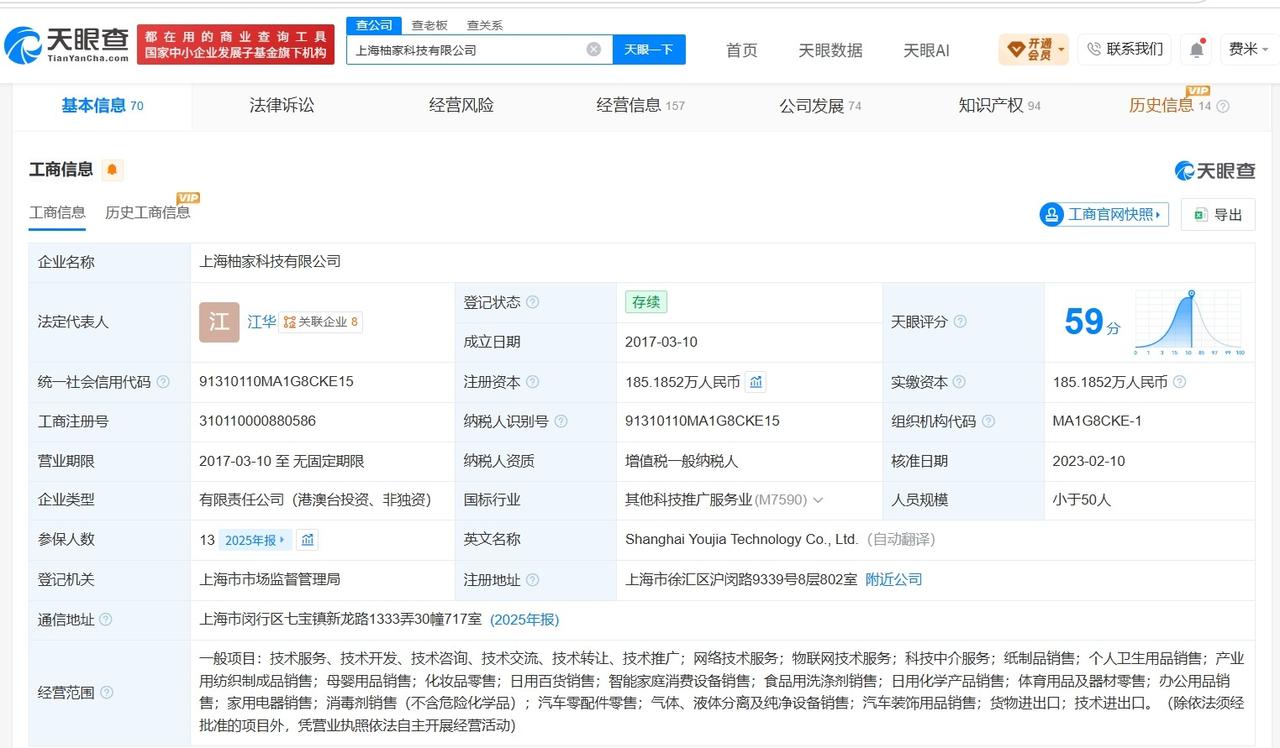Open help icon next to 纳税人识别号
The height and width of the screenshot is (748, 1280).
[x=560, y=422]
